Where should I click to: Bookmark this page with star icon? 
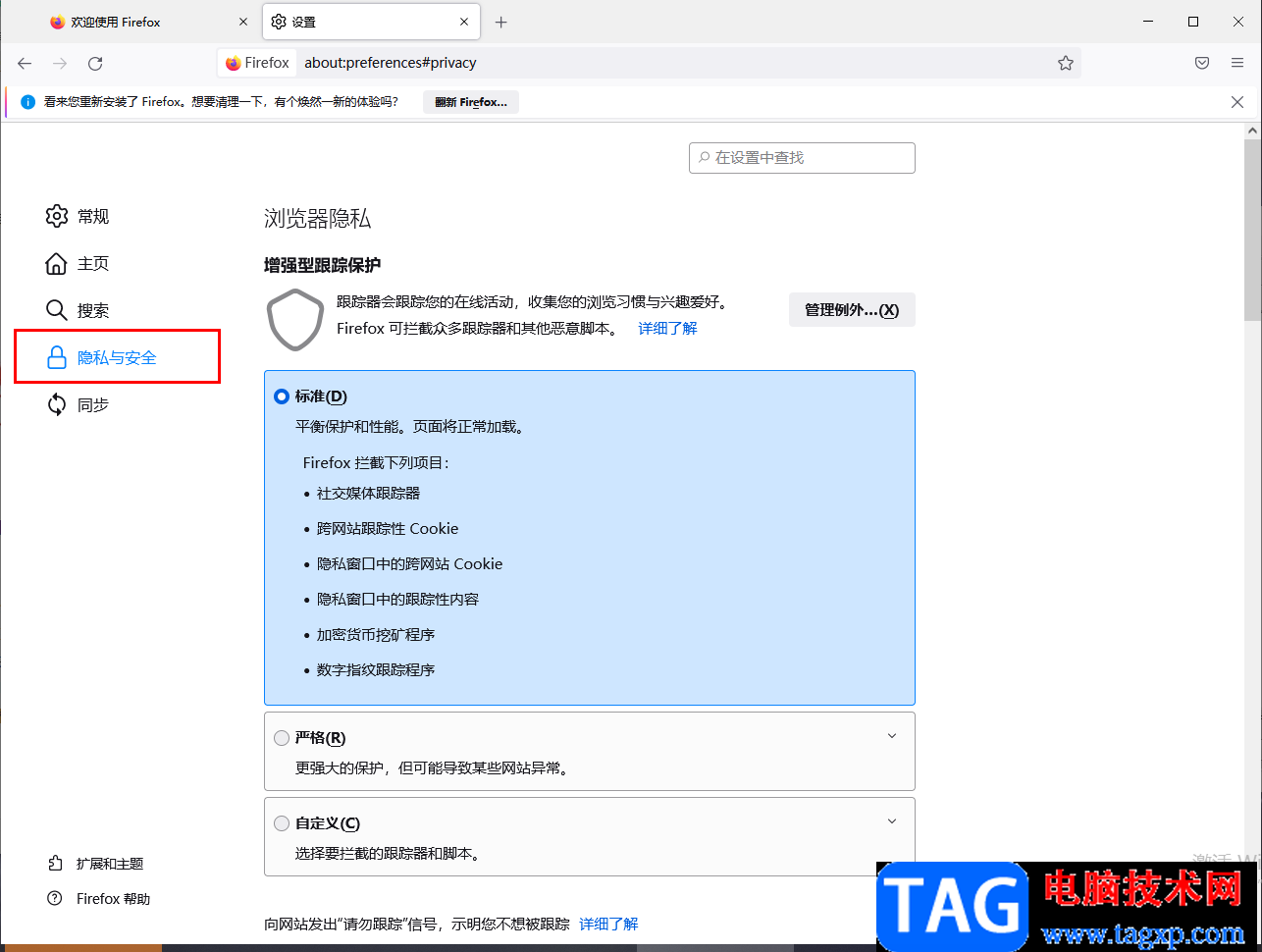click(x=1066, y=63)
